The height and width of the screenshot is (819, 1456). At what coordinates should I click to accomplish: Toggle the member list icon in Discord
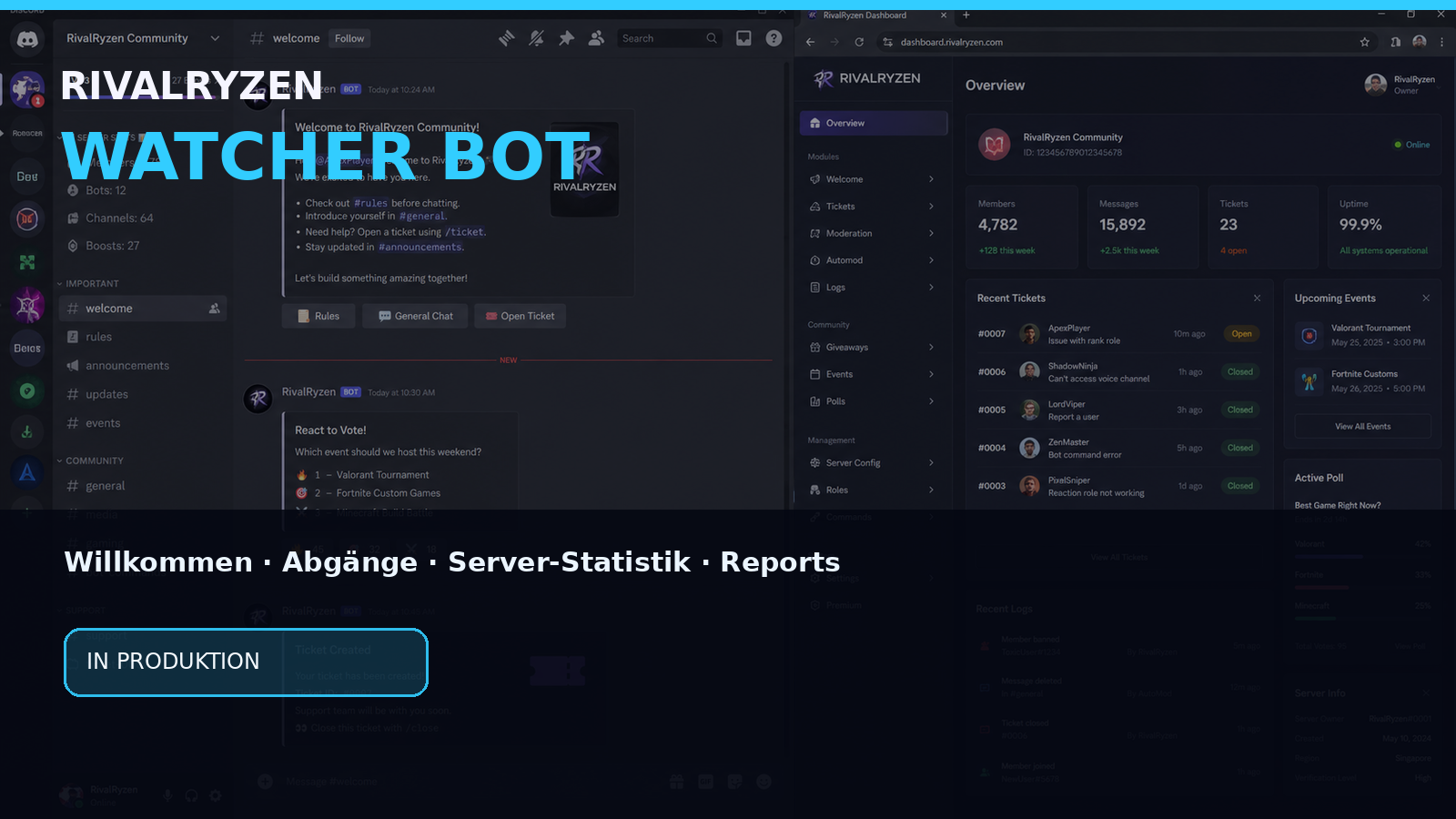[x=596, y=38]
